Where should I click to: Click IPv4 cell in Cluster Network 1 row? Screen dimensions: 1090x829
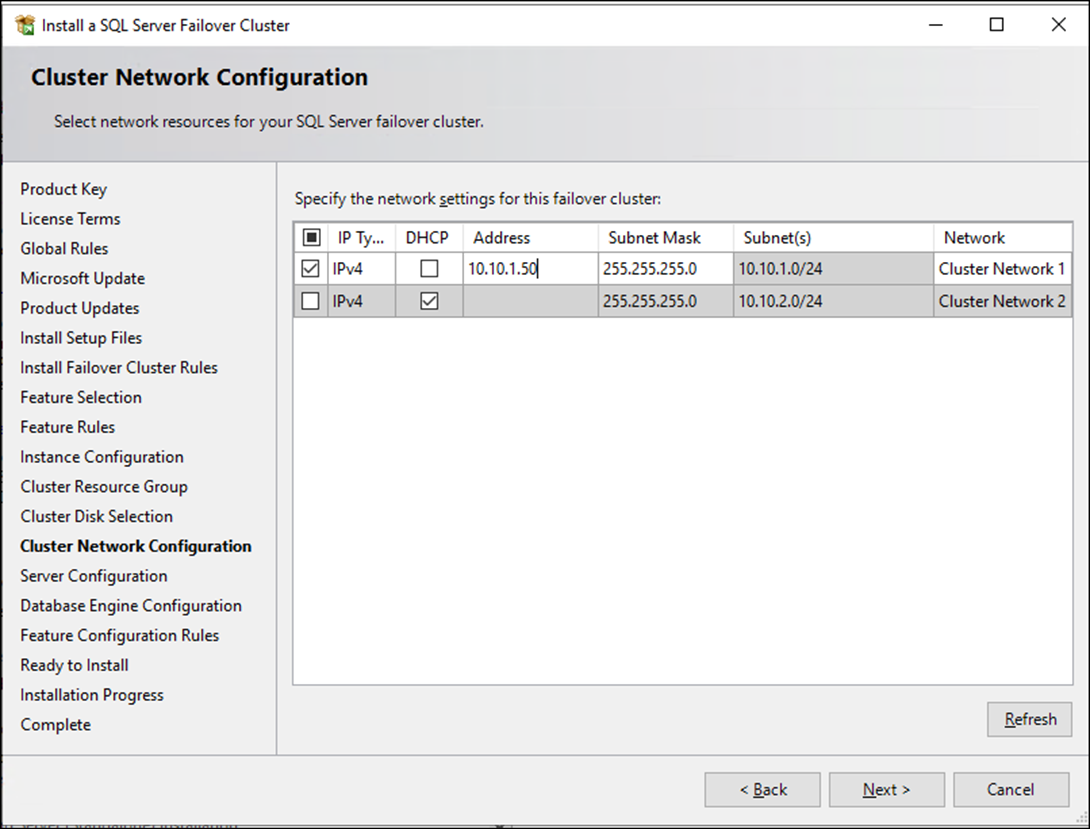(x=361, y=269)
